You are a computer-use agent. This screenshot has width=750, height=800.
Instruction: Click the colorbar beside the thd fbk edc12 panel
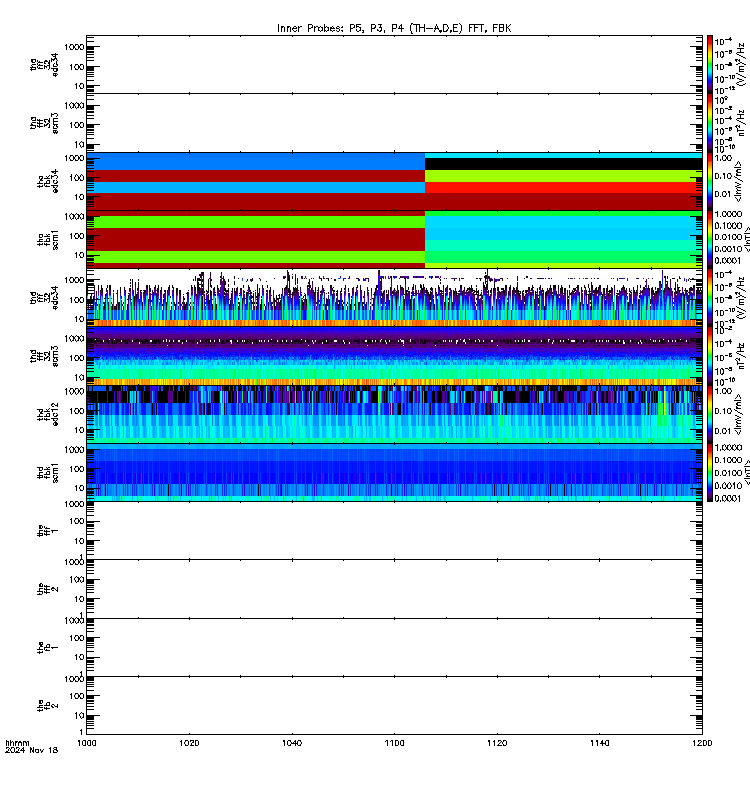(x=710, y=414)
